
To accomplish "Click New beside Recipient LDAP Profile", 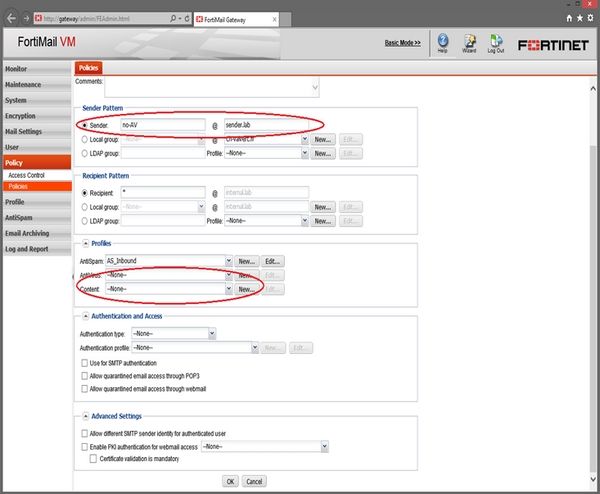I will tap(323, 221).
